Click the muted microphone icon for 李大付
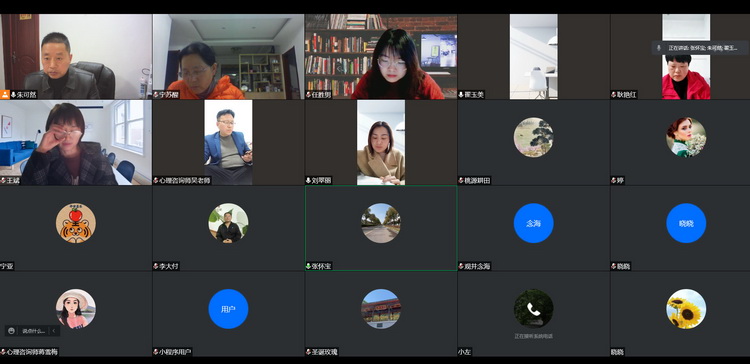This screenshot has width=750, height=364. (156, 266)
